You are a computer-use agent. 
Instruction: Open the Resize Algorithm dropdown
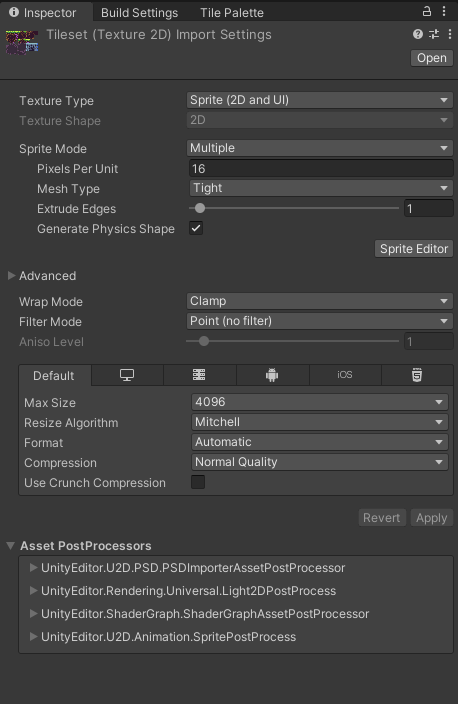(x=320, y=422)
